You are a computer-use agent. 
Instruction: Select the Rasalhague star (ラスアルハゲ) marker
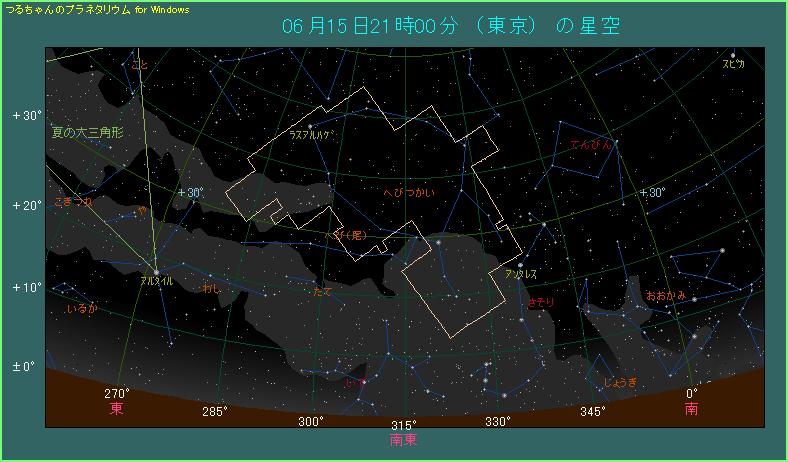click(x=312, y=125)
